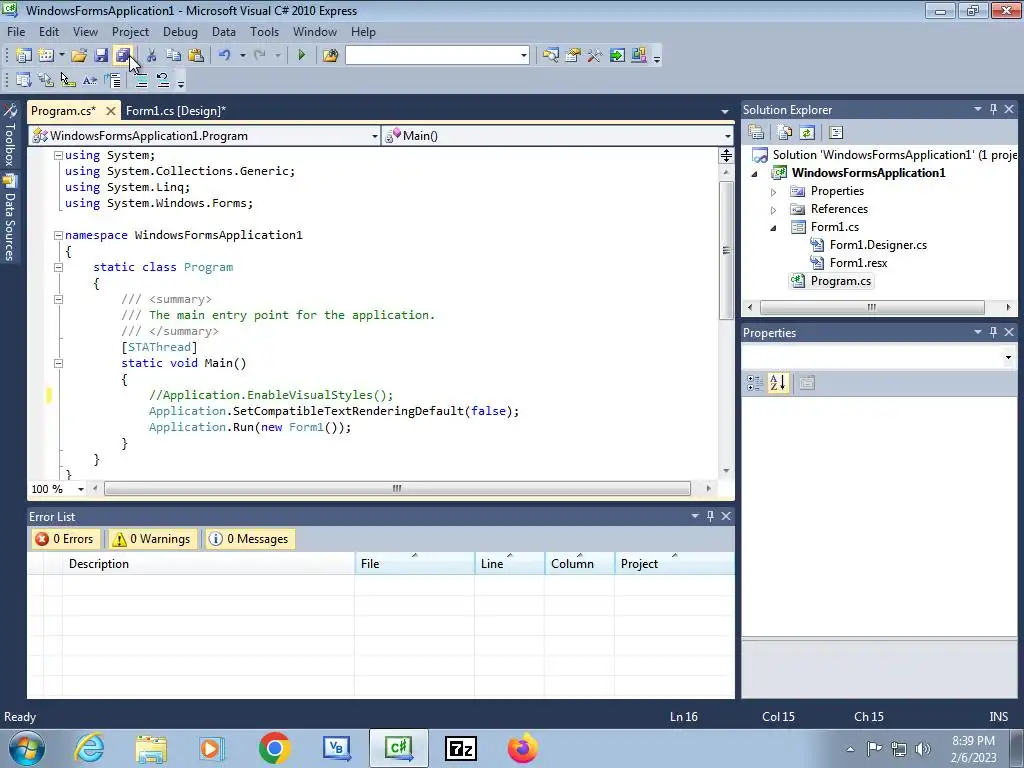The height and width of the screenshot is (768, 1024).
Task: Click the editor split window handle
Action: point(726,155)
